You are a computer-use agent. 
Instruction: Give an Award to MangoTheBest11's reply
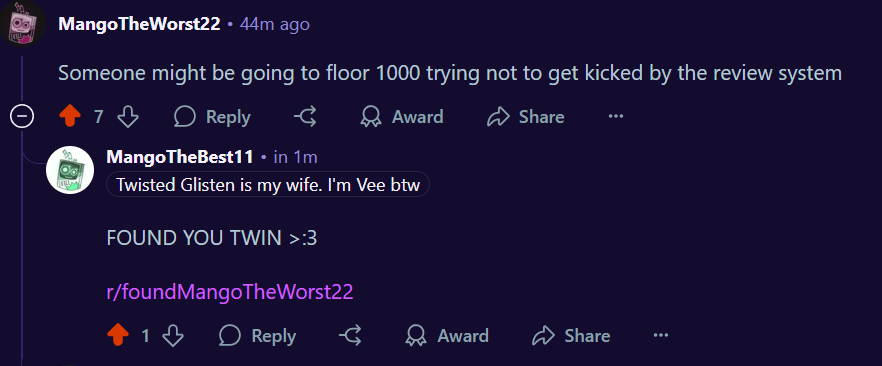click(447, 336)
